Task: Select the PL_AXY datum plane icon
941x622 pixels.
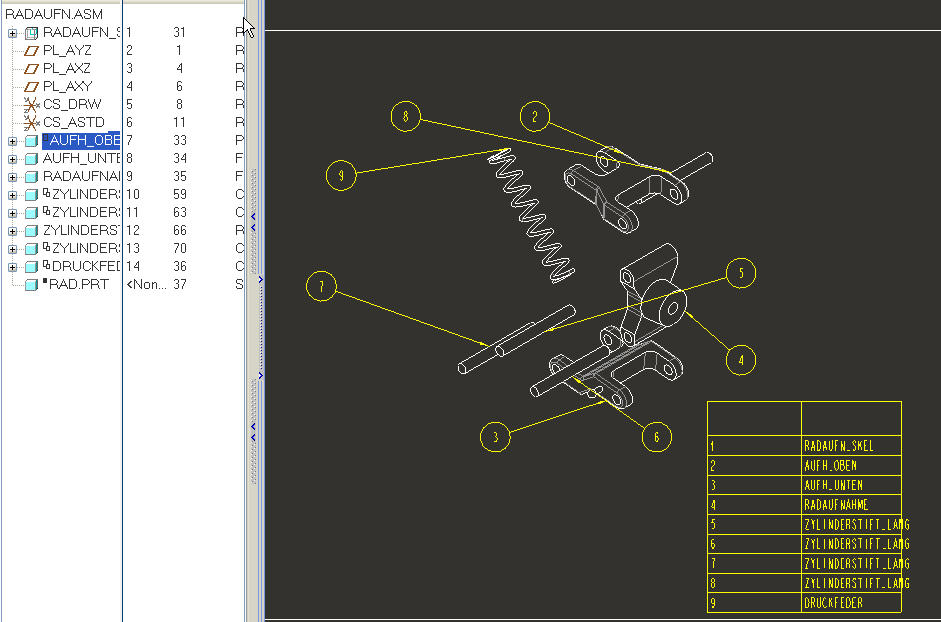Action: pyautogui.click(x=31, y=87)
